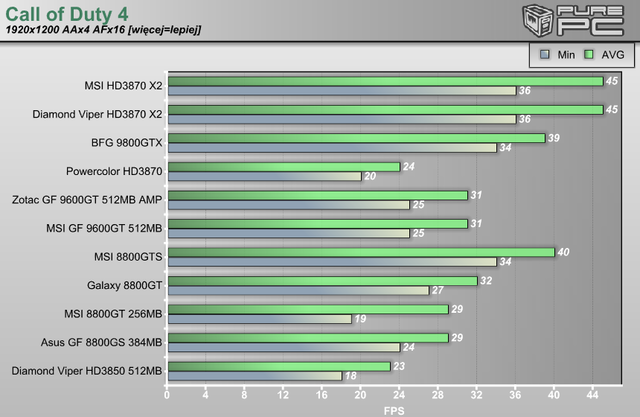640x417 pixels.
Task: Click the AVG bar for MSI 8800GT 256MB
Action: tap(309, 309)
